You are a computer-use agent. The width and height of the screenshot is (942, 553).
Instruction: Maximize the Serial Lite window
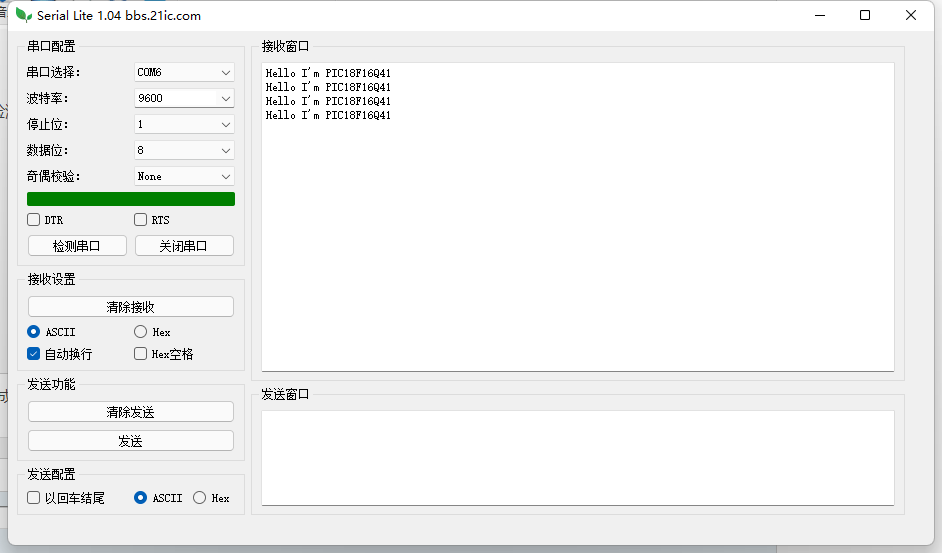pos(865,15)
